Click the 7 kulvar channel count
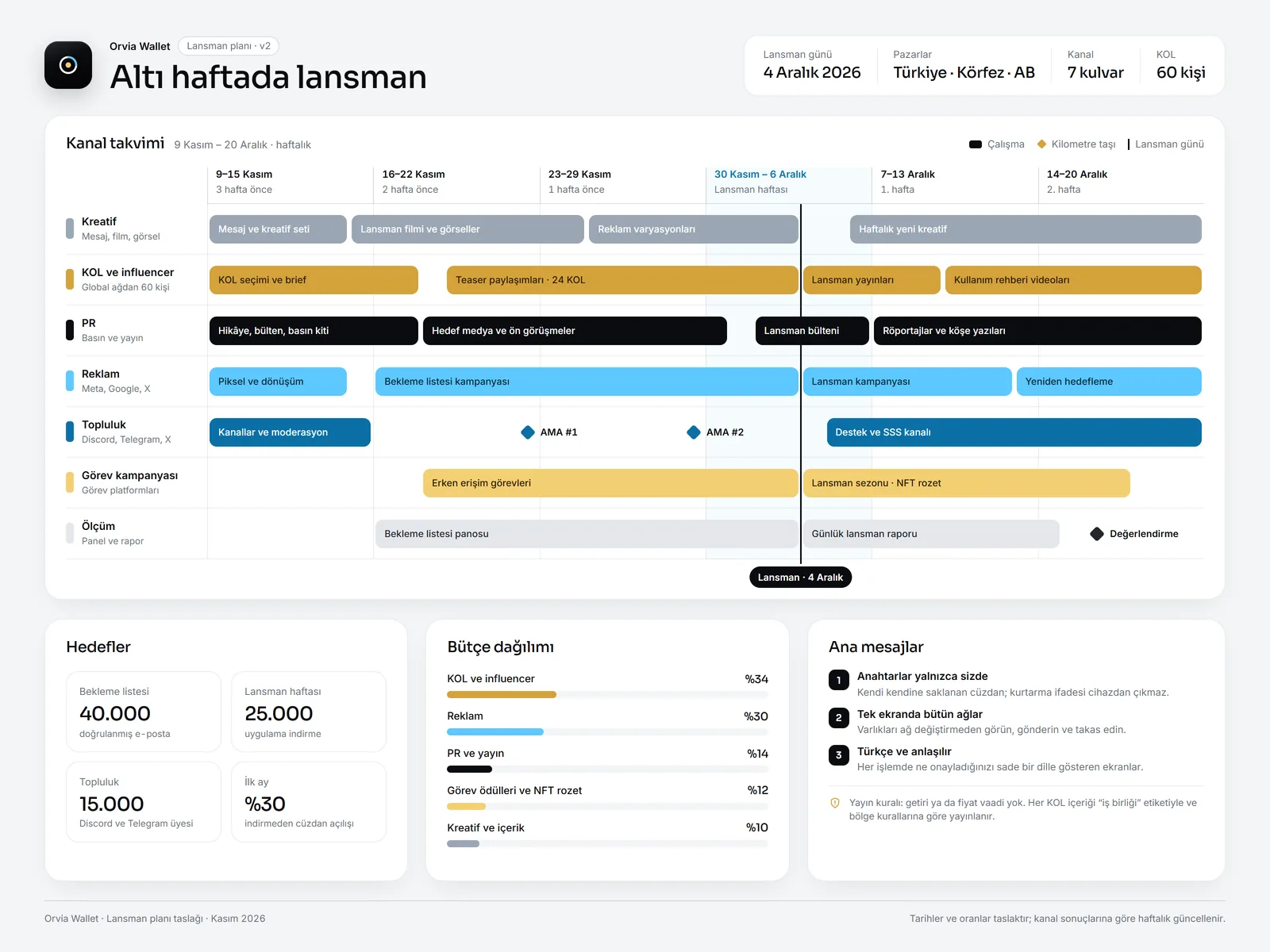Image resolution: width=1270 pixels, height=952 pixels. click(1095, 72)
